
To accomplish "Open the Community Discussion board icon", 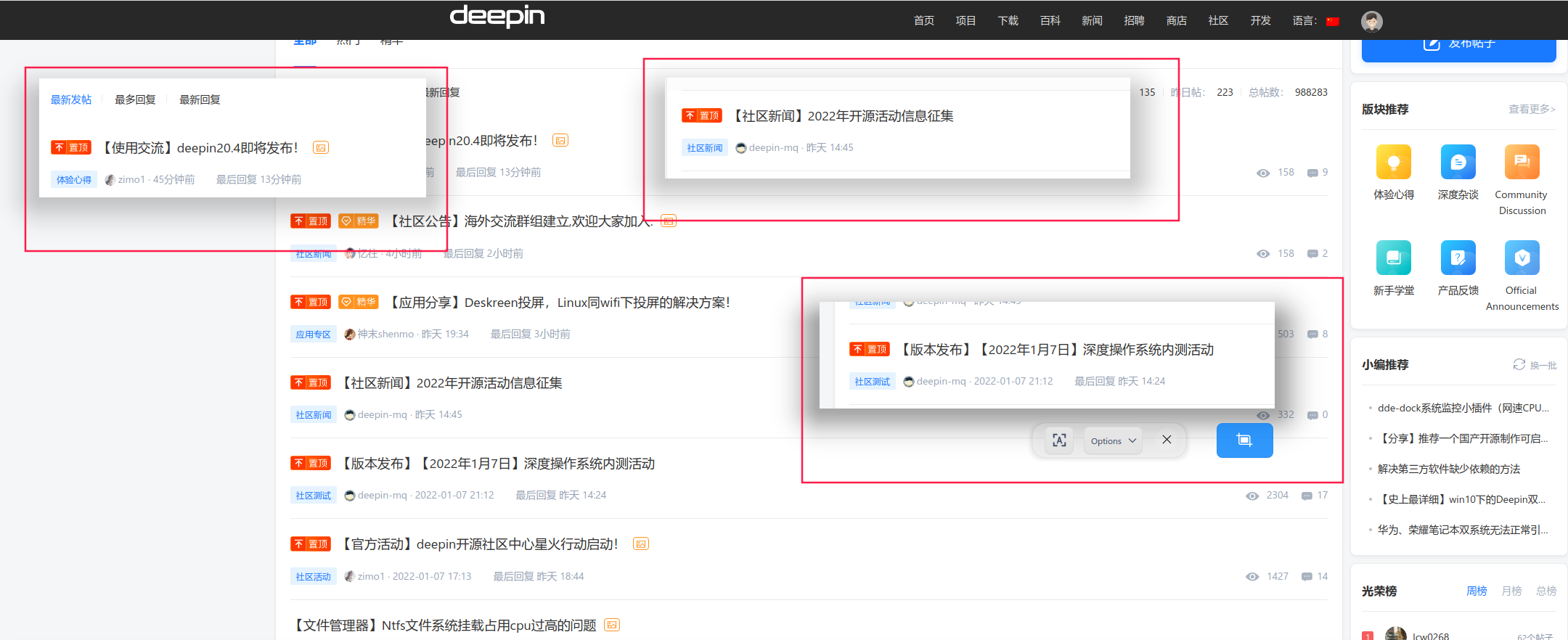I will (1522, 162).
